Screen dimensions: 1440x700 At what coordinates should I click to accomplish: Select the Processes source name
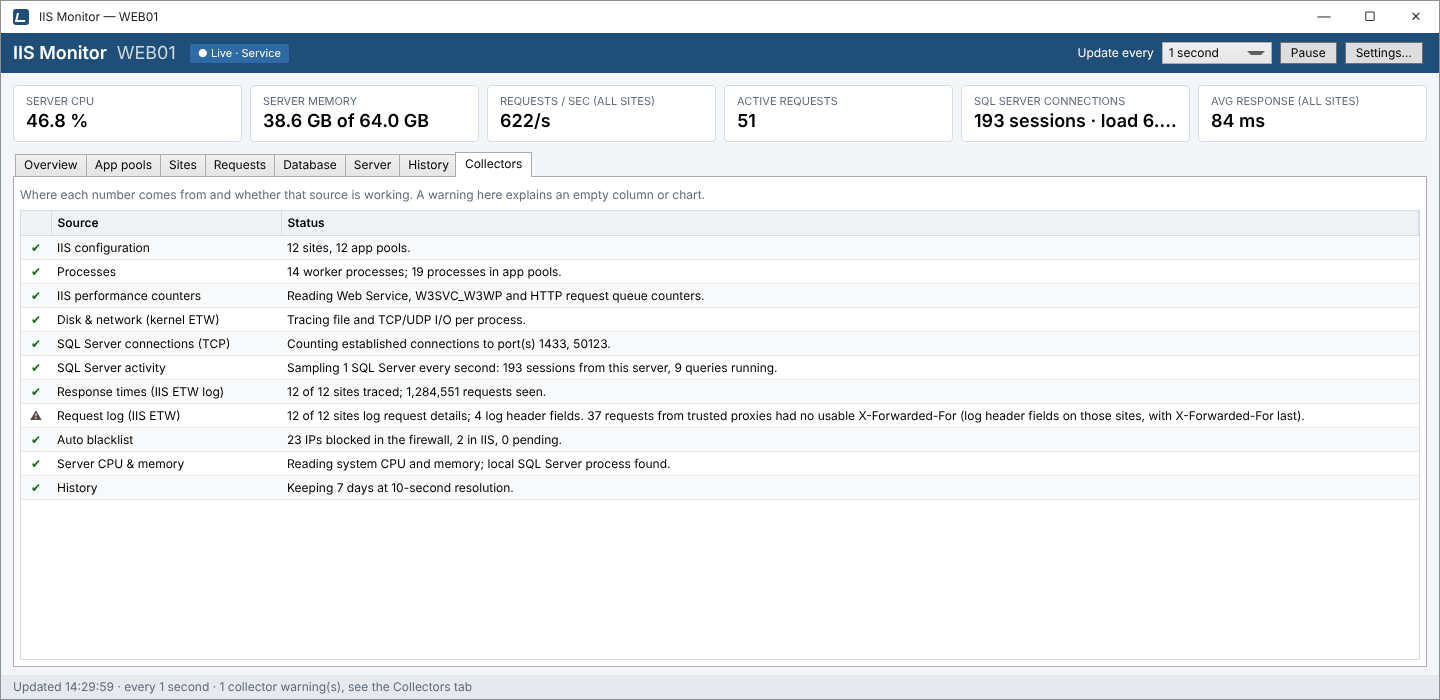point(86,272)
